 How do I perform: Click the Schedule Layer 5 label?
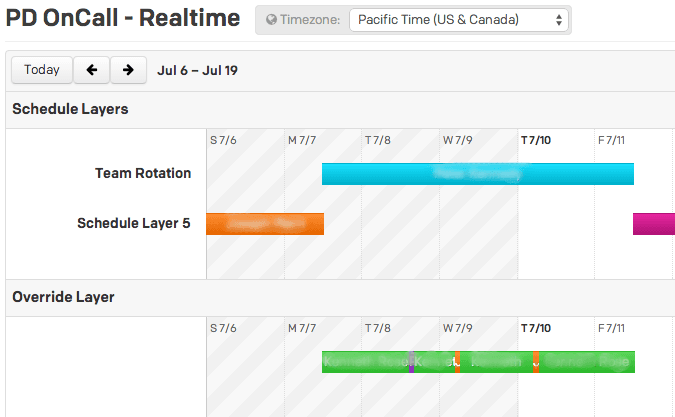tap(133, 223)
